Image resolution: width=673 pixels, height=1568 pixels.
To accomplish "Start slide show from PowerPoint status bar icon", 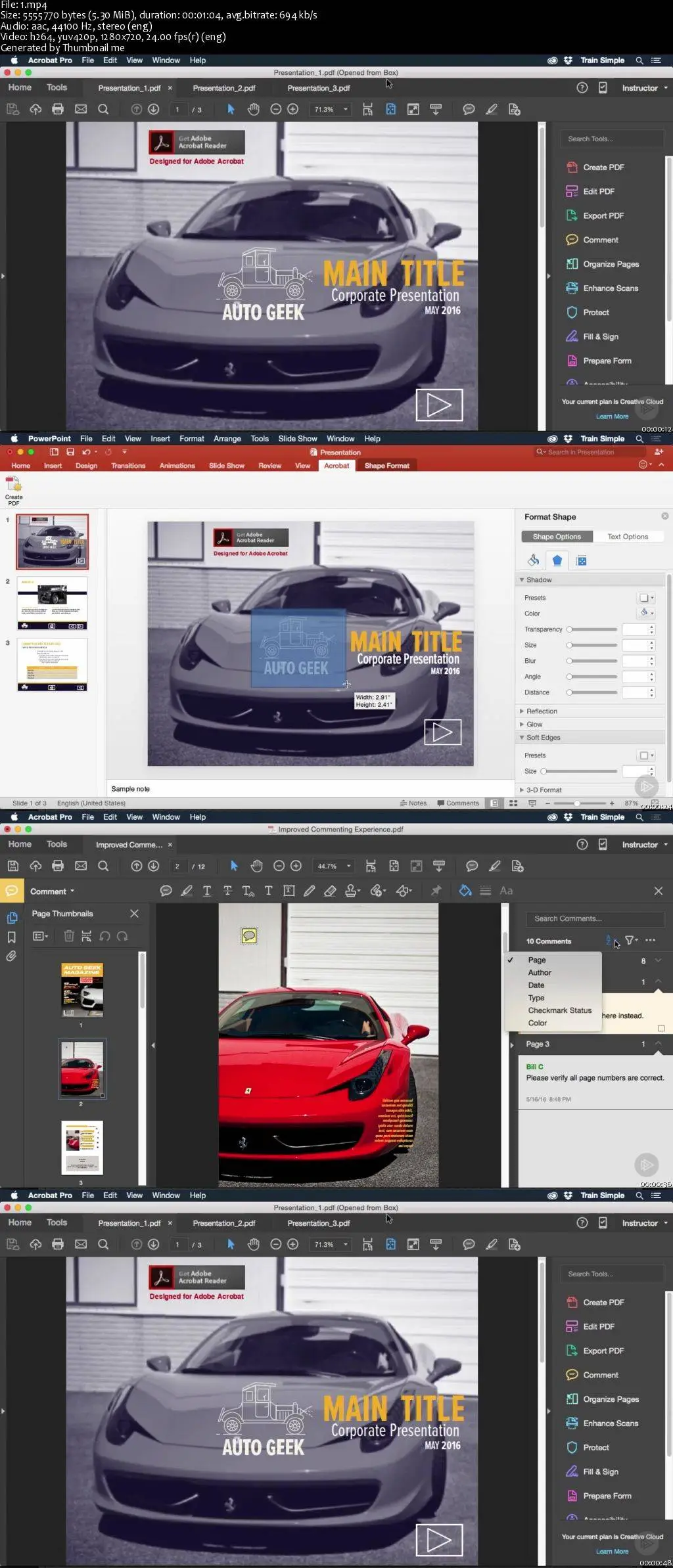I will pyautogui.click(x=532, y=803).
